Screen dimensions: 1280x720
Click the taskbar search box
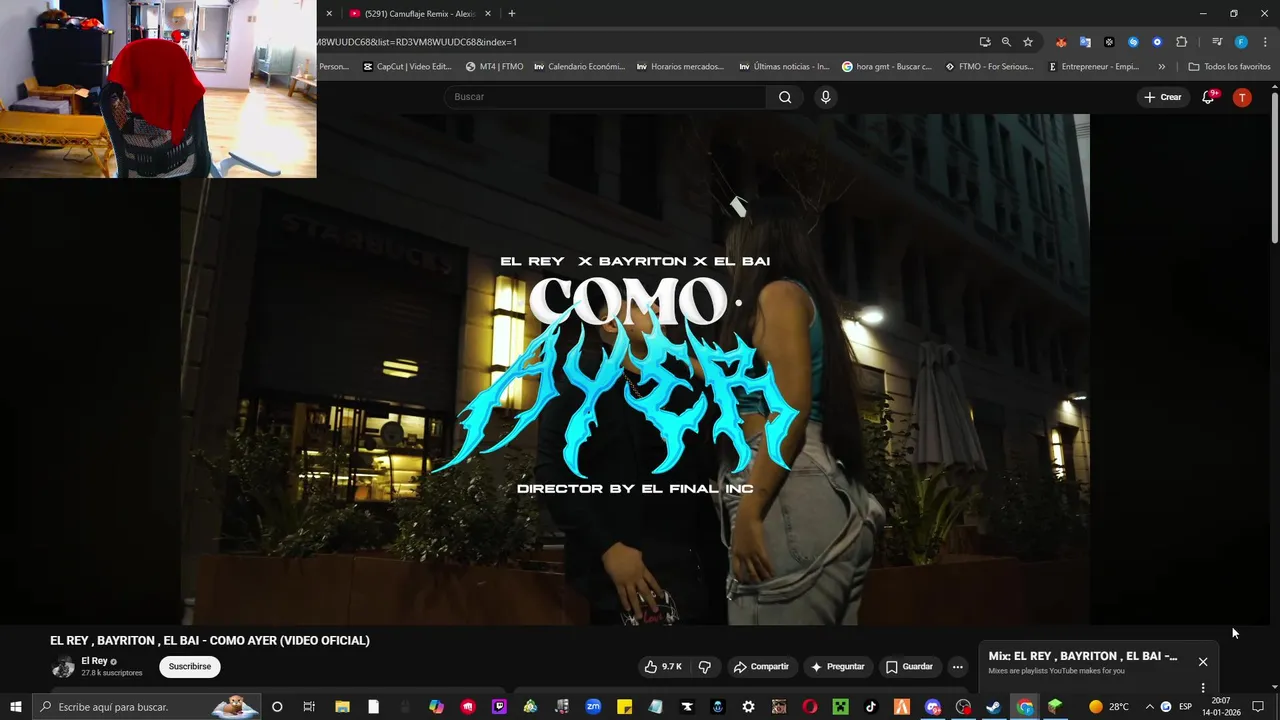click(x=148, y=707)
